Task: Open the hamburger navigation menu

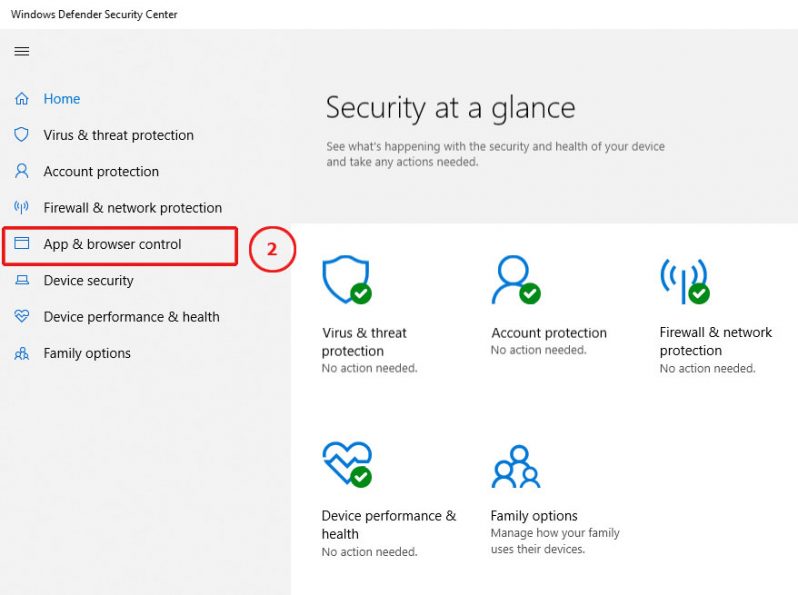Action: tap(21, 51)
